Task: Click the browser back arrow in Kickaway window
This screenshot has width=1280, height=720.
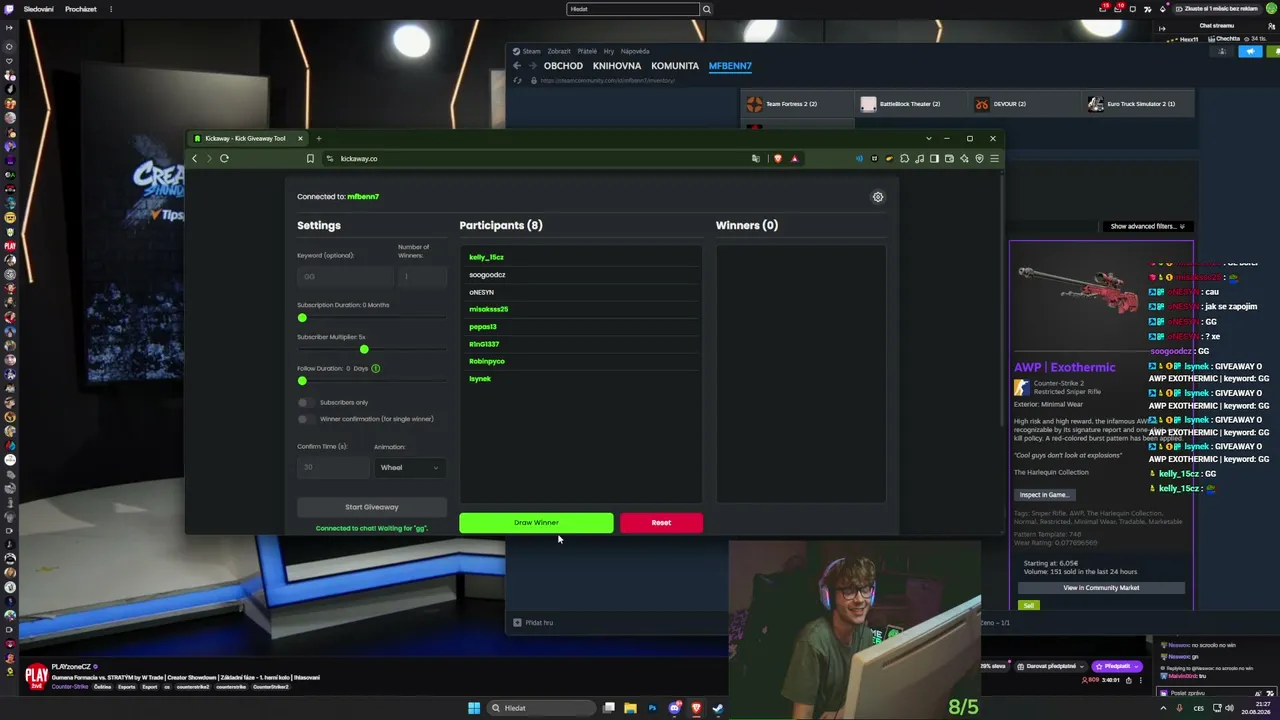Action: pos(195,158)
